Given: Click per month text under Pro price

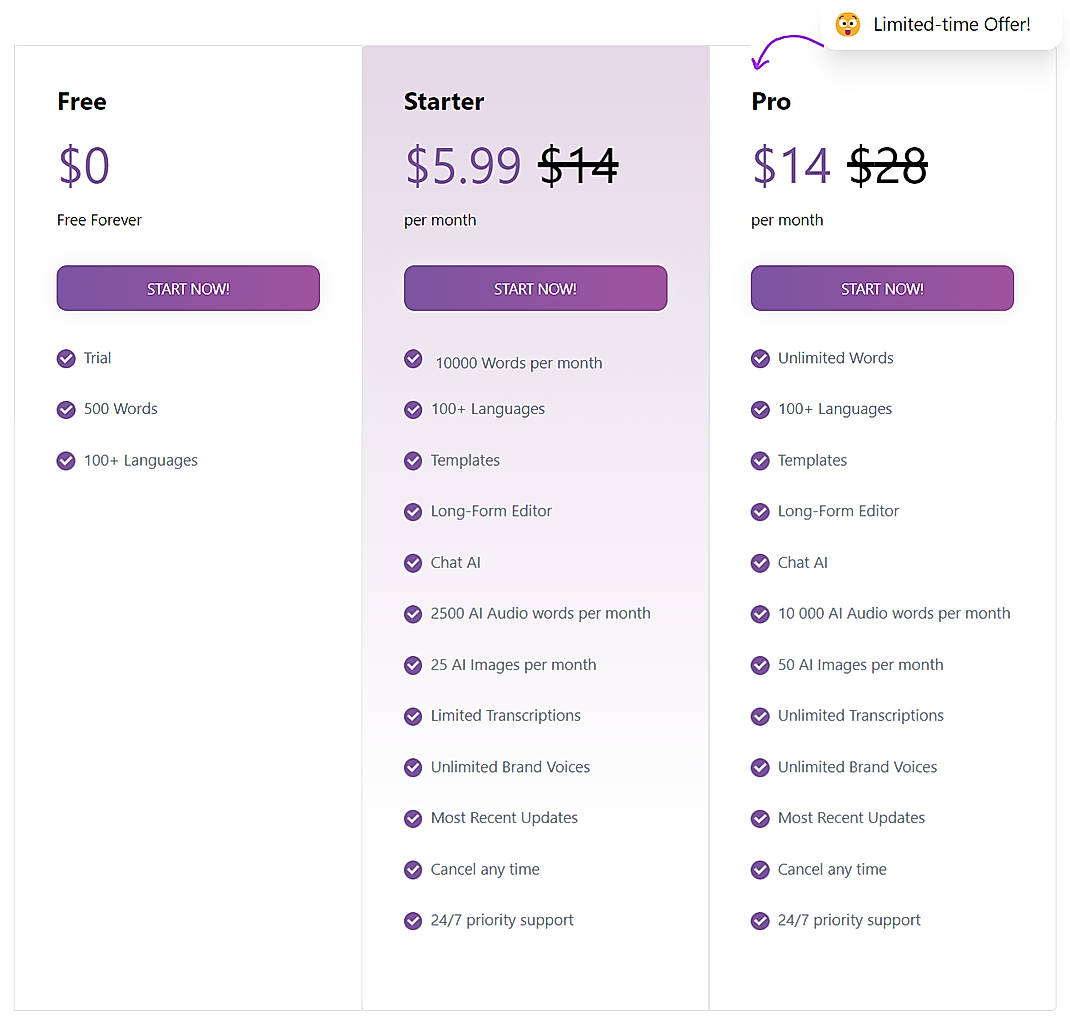Looking at the screenshot, I should (x=787, y=220).
